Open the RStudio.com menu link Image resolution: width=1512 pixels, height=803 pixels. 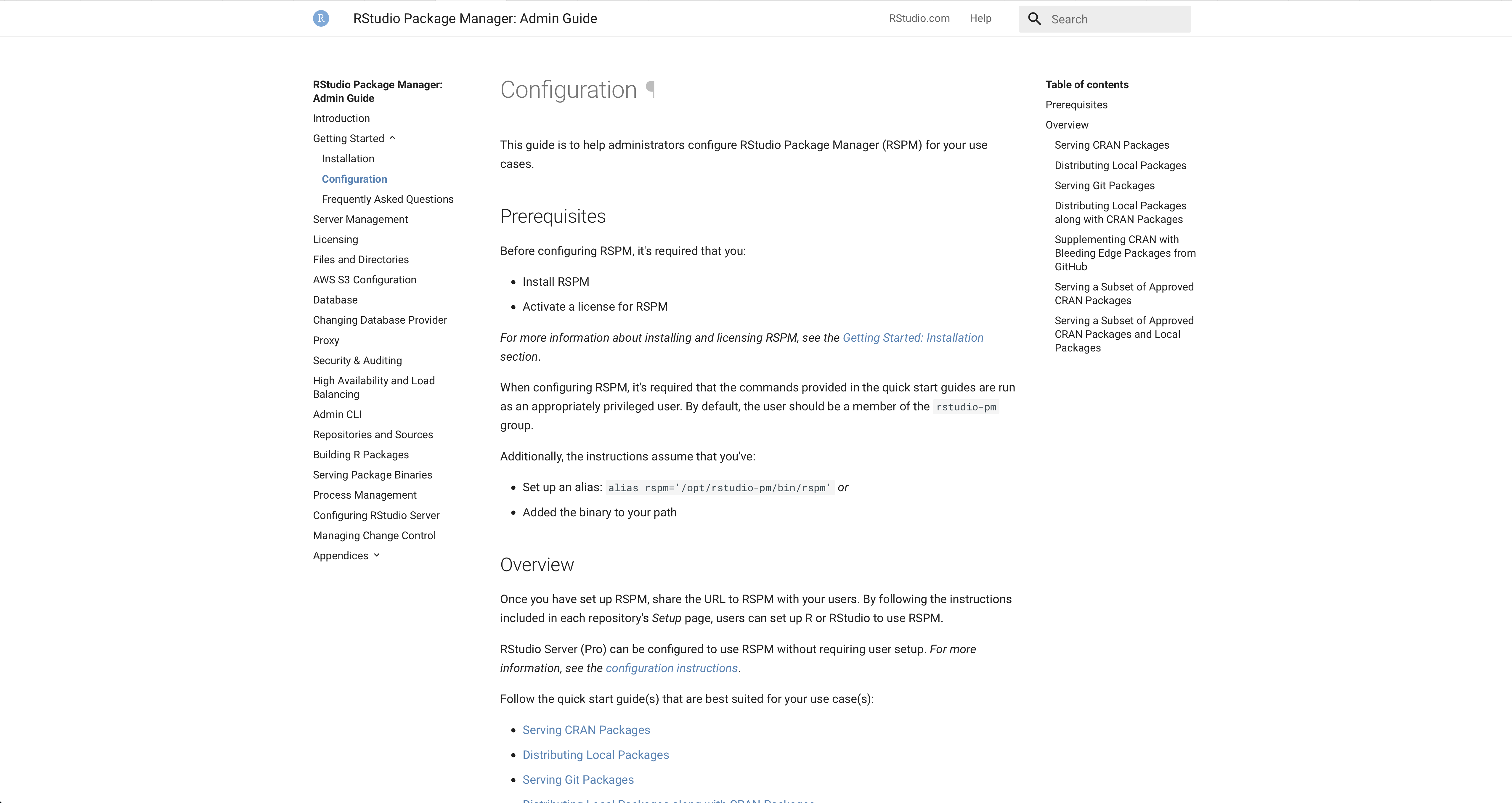pos(919,18)
